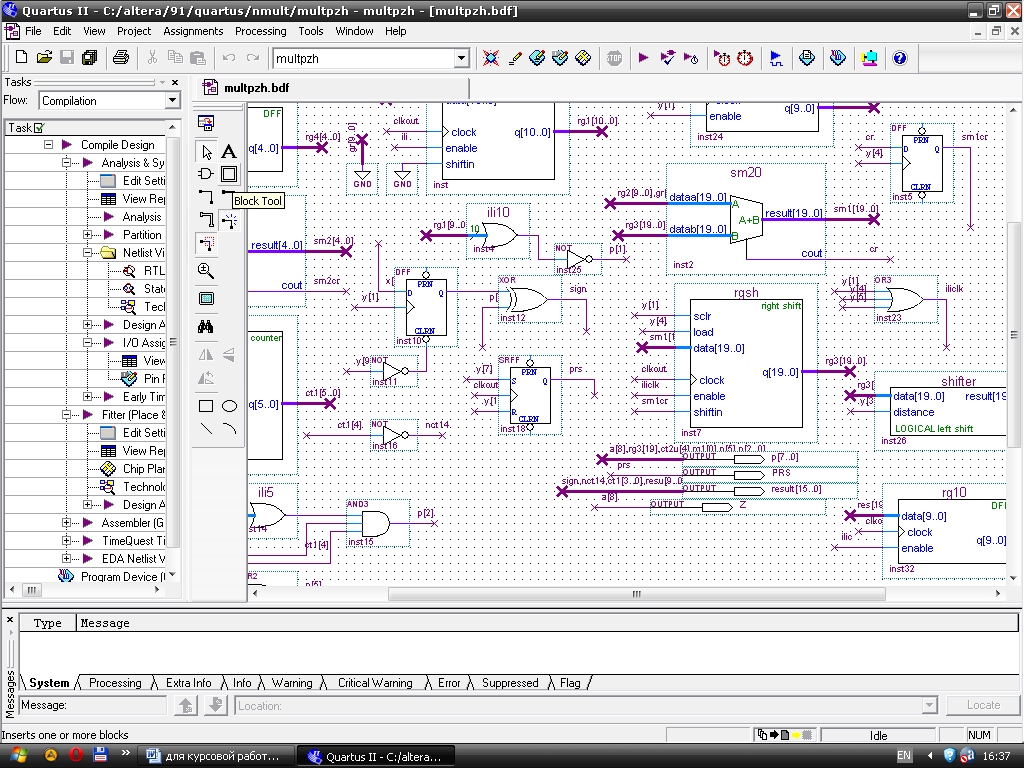The image size is (1024, 768).
Task: Open the Help question mark icon
Action: click(x=900, y=58)
